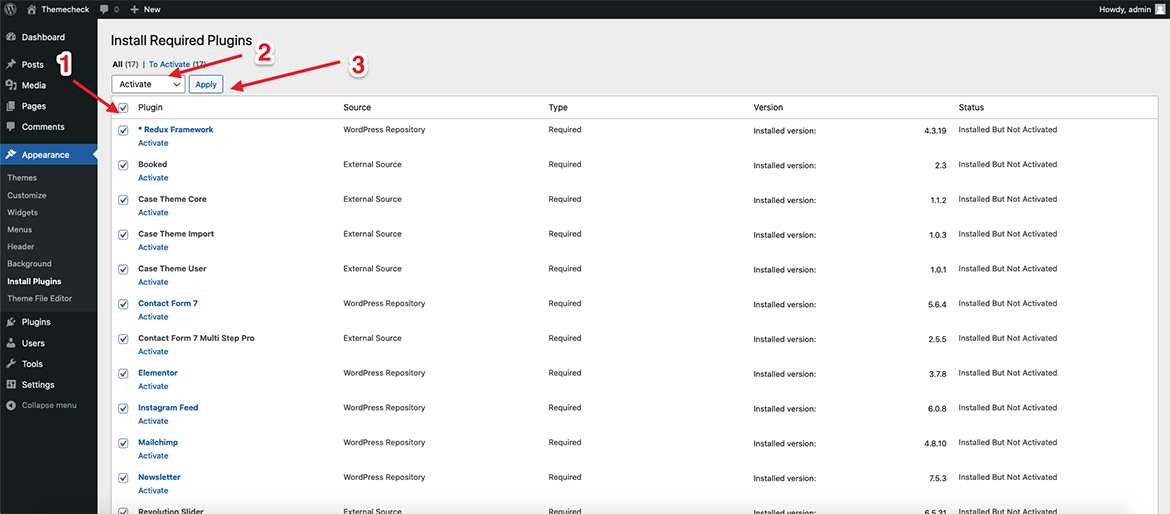Open the Newsletter plugin link
Image resolution: width=1170 pixels, height=514 pixels.
click(x=159, y=477)
